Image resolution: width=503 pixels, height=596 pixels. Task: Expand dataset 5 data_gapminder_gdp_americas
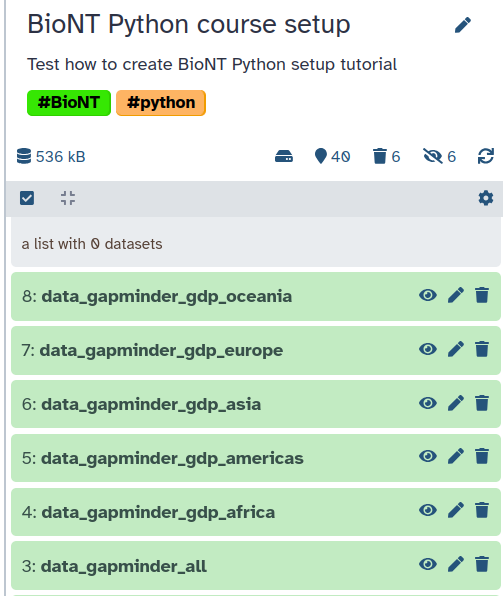click(x=163, y=458)
